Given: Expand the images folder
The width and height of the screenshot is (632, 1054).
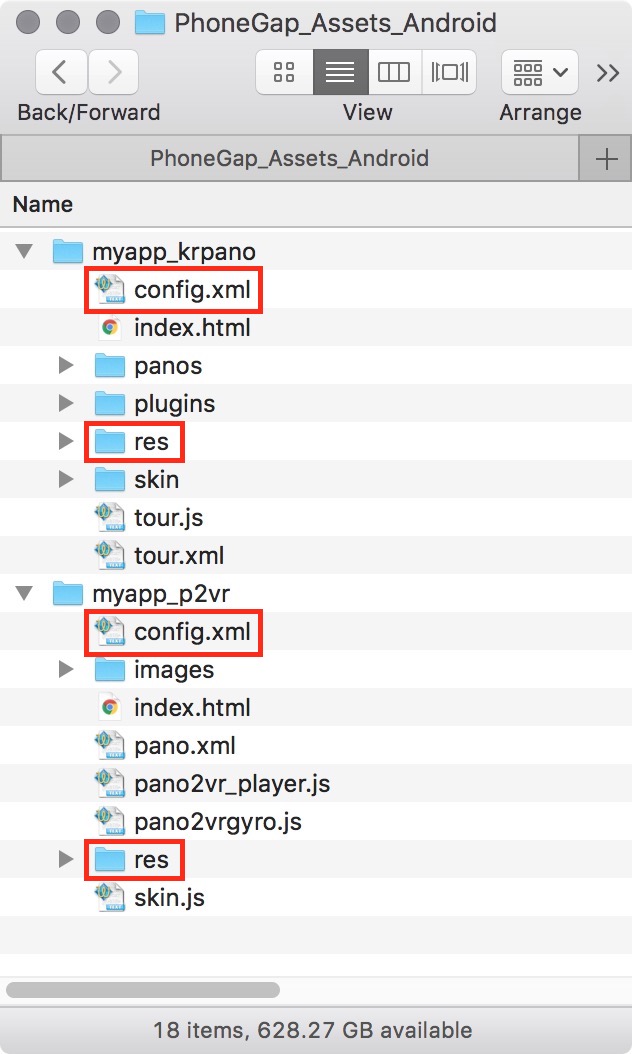Looking at the screenshot, I should click(x=66, y=670).
